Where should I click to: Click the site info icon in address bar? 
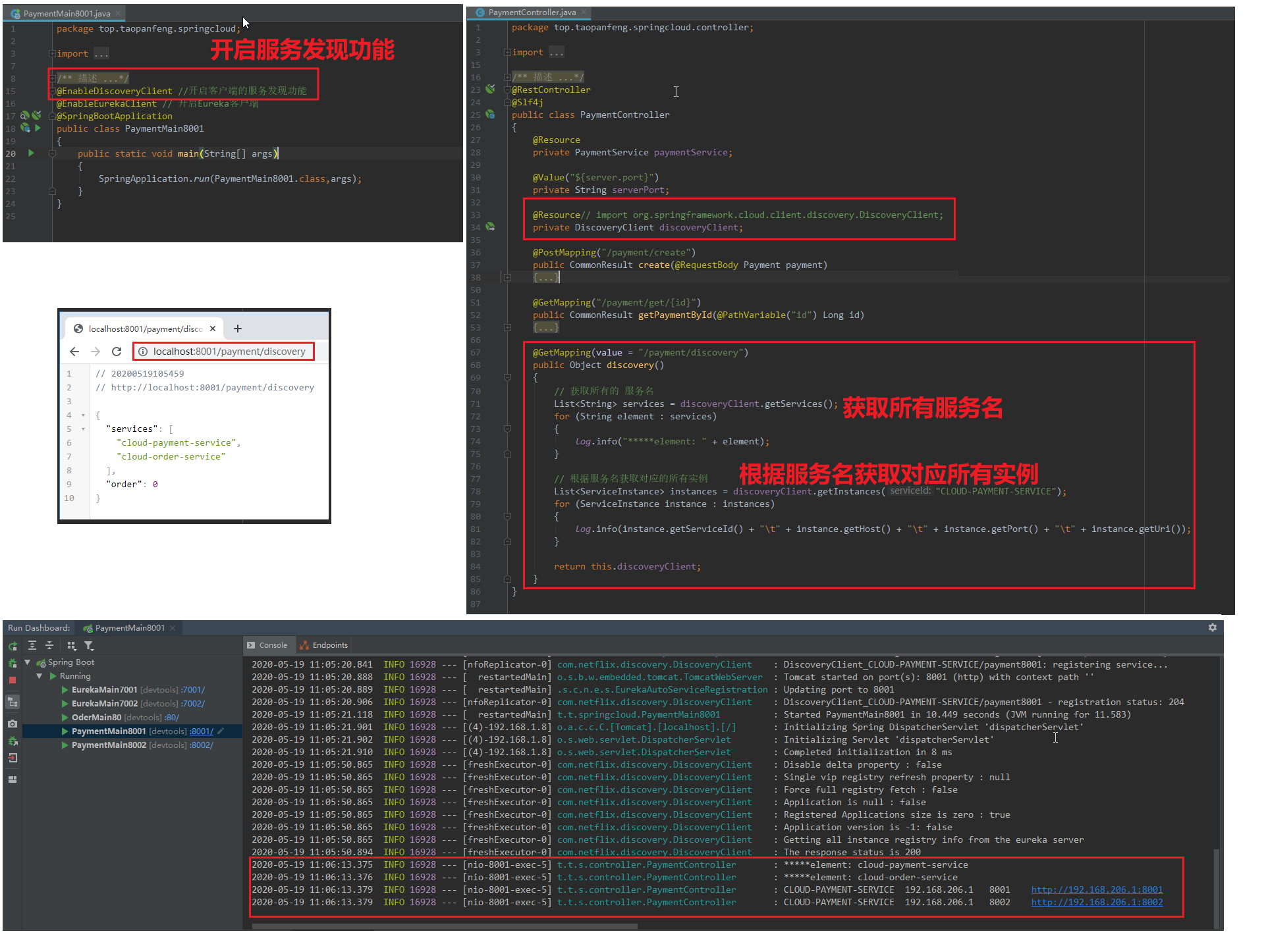click(x=143, y=352)
